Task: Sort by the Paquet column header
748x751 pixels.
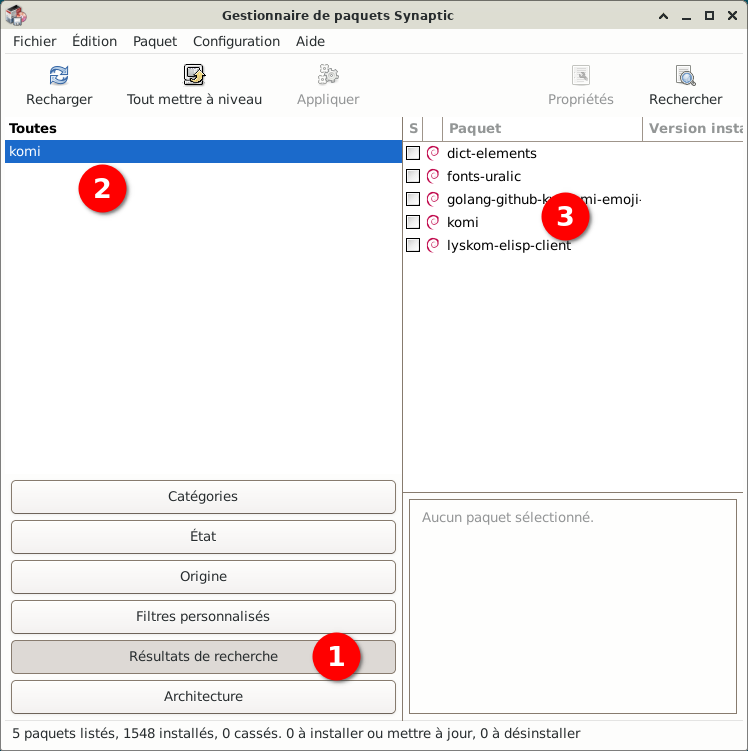Action: [542, 128]
